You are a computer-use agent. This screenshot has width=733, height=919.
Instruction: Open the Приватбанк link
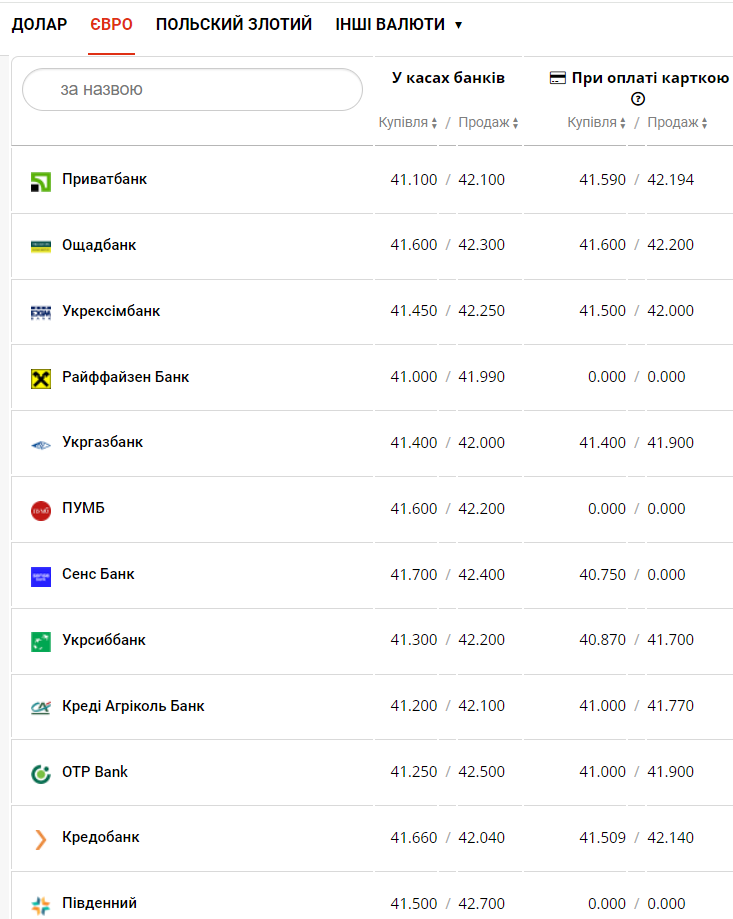(104, 179)
